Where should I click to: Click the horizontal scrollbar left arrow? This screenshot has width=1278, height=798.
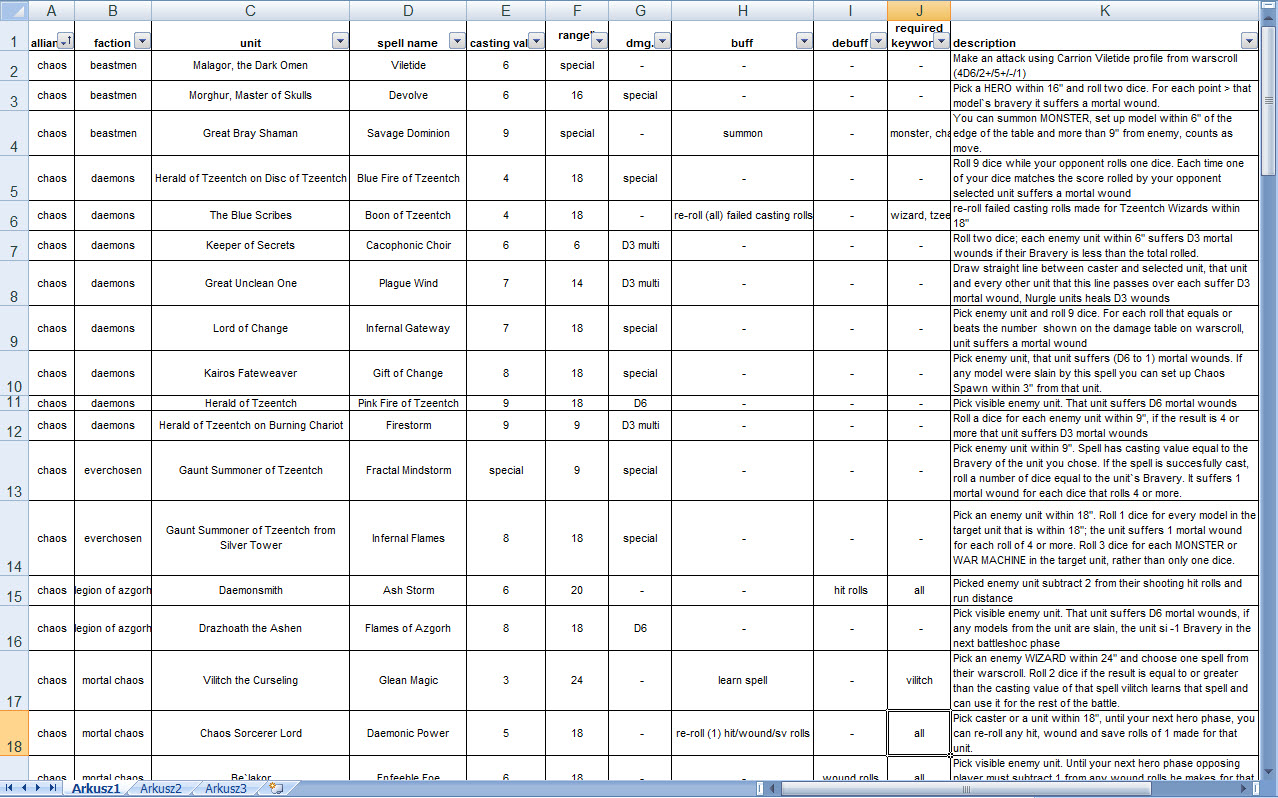774,789
